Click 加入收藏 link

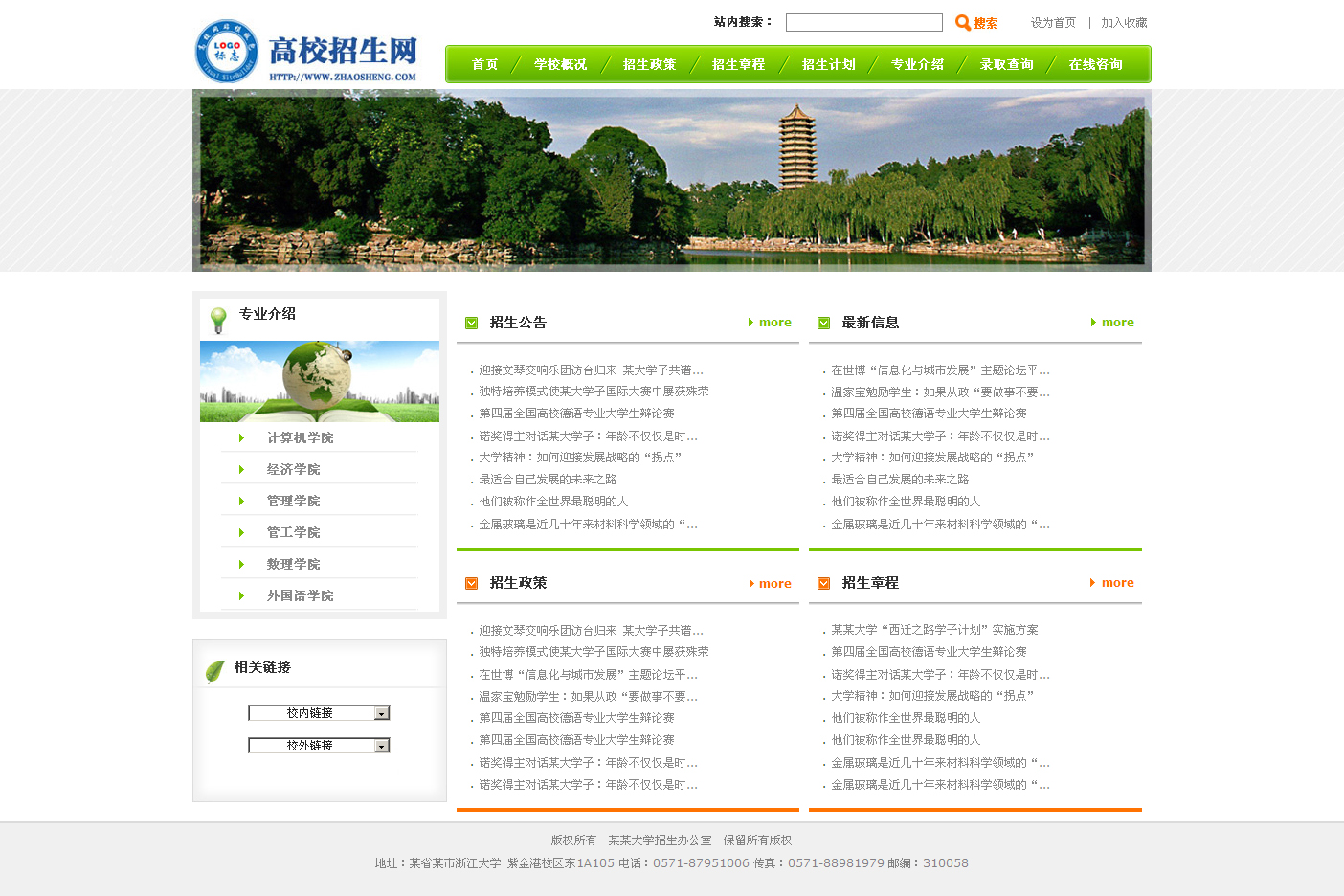(1124, 23)
